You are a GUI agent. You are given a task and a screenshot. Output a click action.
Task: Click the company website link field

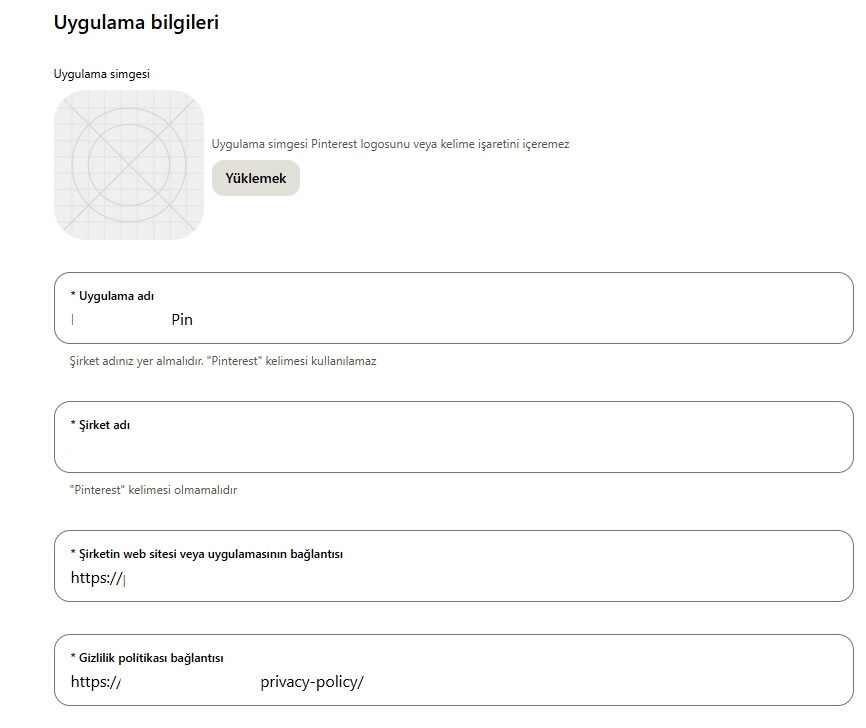click(x=453, y=566)
